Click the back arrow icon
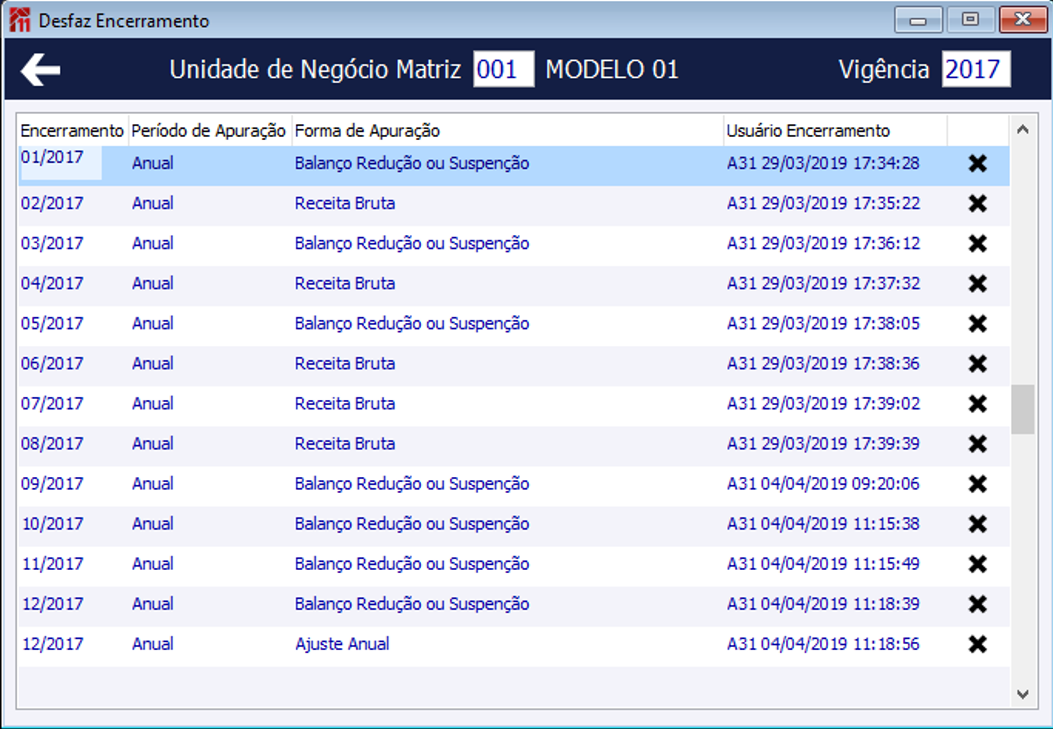 coord(40,70)
